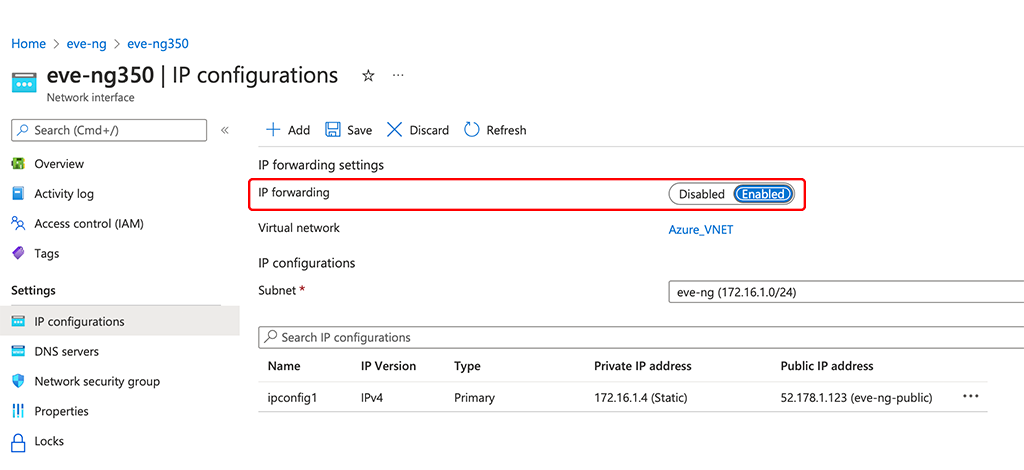Open Properties in the sidebar
The height and width of the screenshot is (470, 1024).
[61, 411]
